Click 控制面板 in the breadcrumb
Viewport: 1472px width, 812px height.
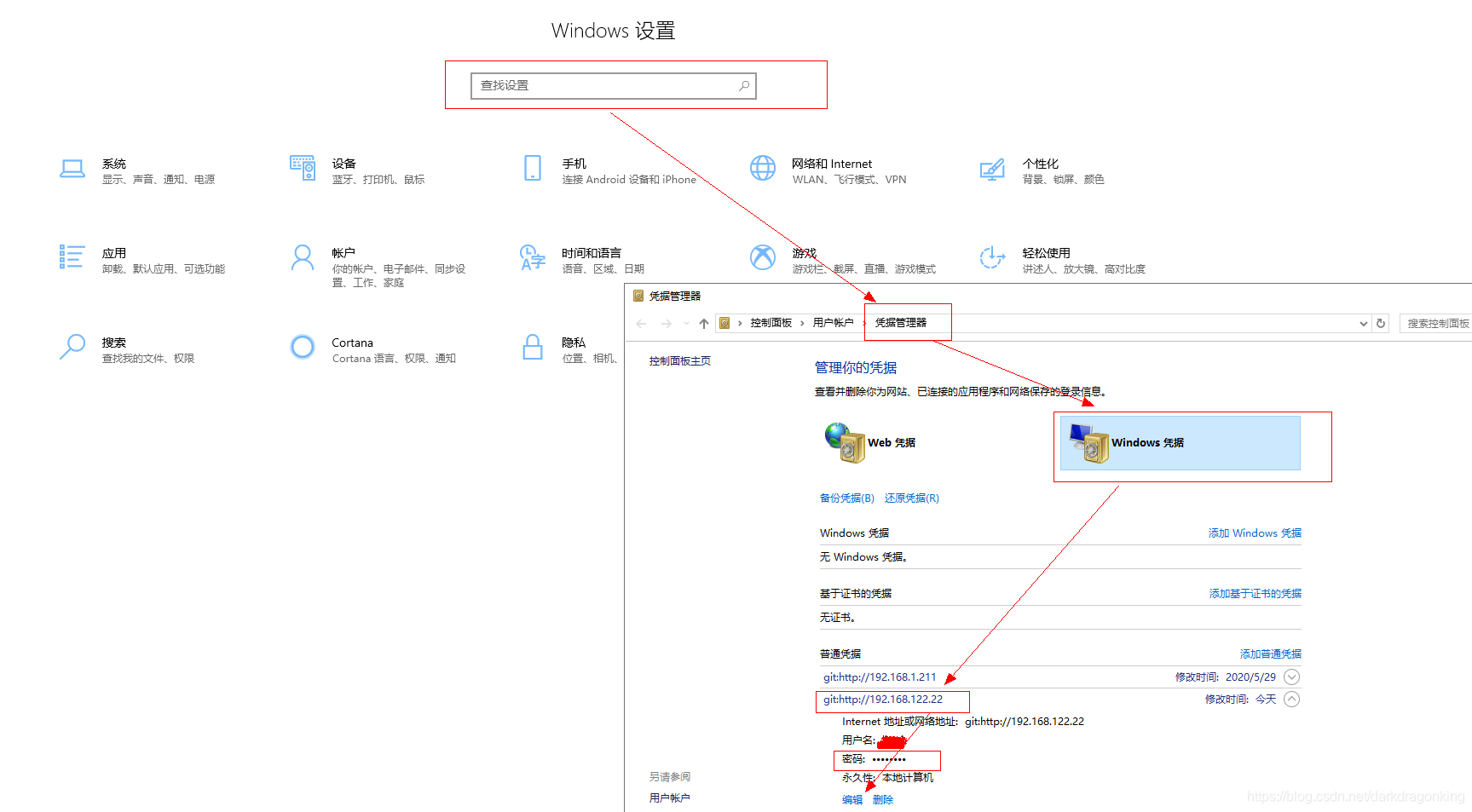point(771,323)
